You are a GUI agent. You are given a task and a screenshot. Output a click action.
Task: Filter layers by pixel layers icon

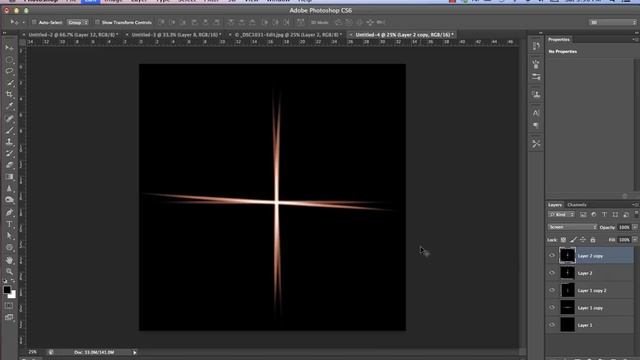(x=583, y=214)
